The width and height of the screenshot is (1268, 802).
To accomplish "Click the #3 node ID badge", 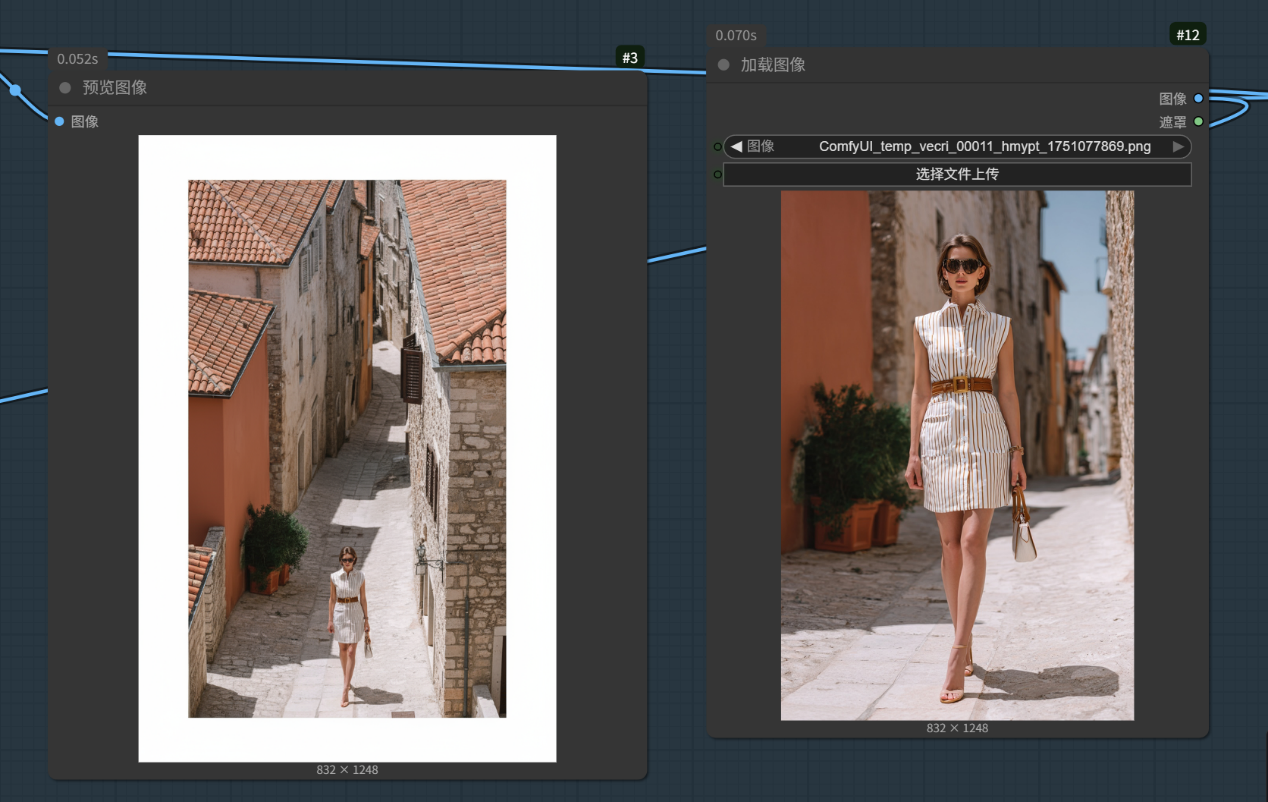I will coord(630,58).
